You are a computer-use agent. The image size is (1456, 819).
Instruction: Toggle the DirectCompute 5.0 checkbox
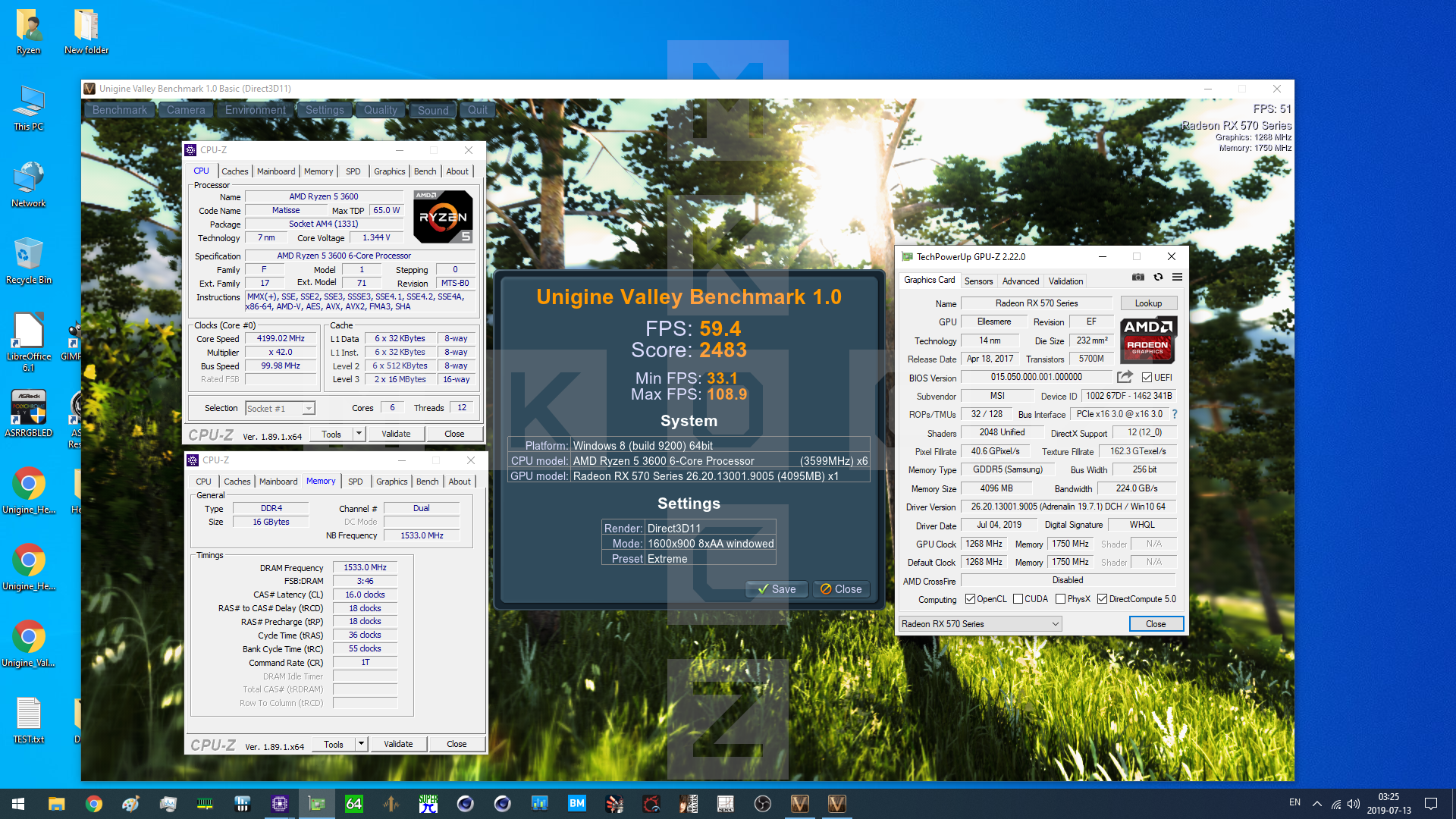point(1102,599)
